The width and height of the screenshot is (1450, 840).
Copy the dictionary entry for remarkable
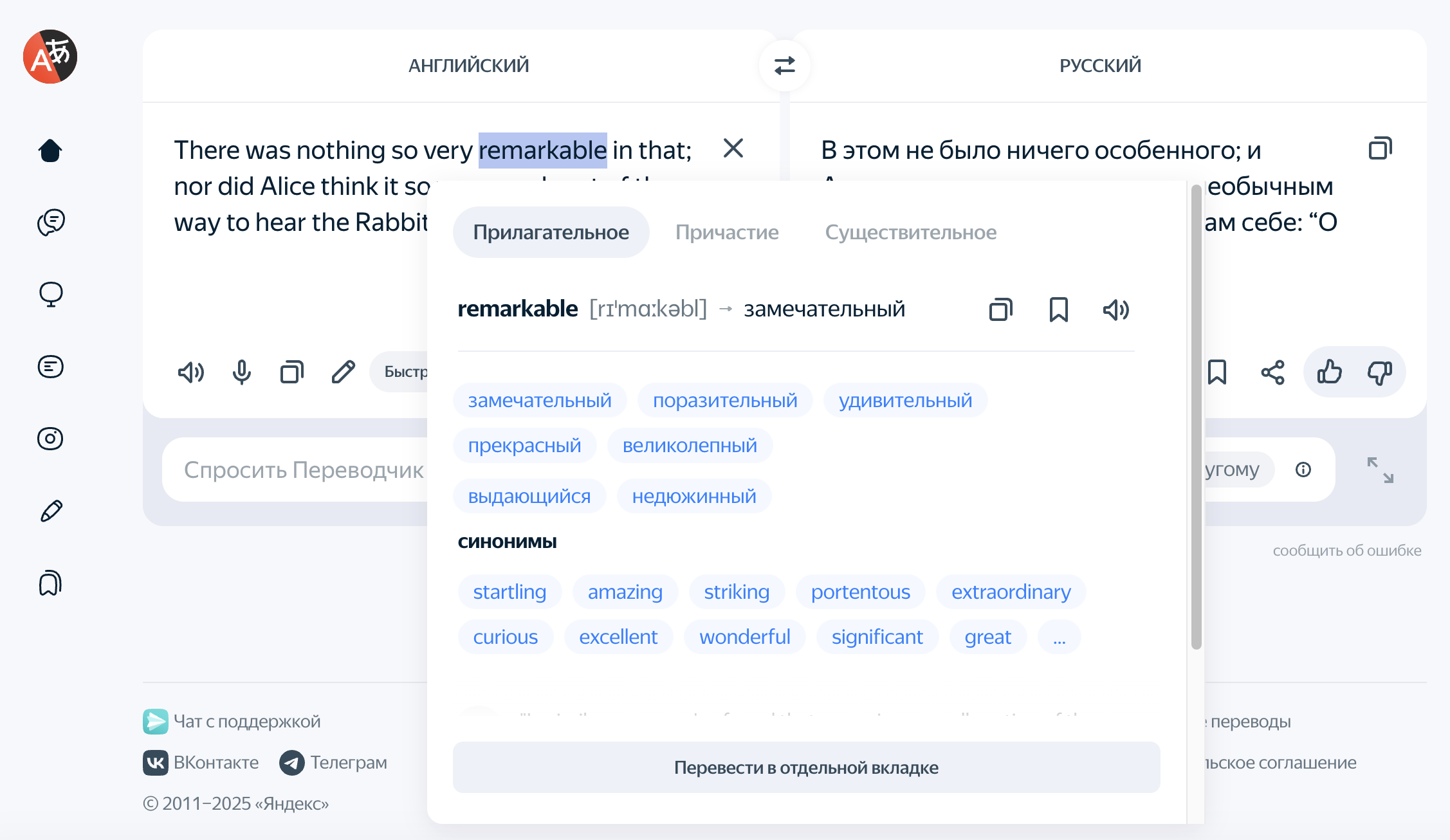(1000, 309)
